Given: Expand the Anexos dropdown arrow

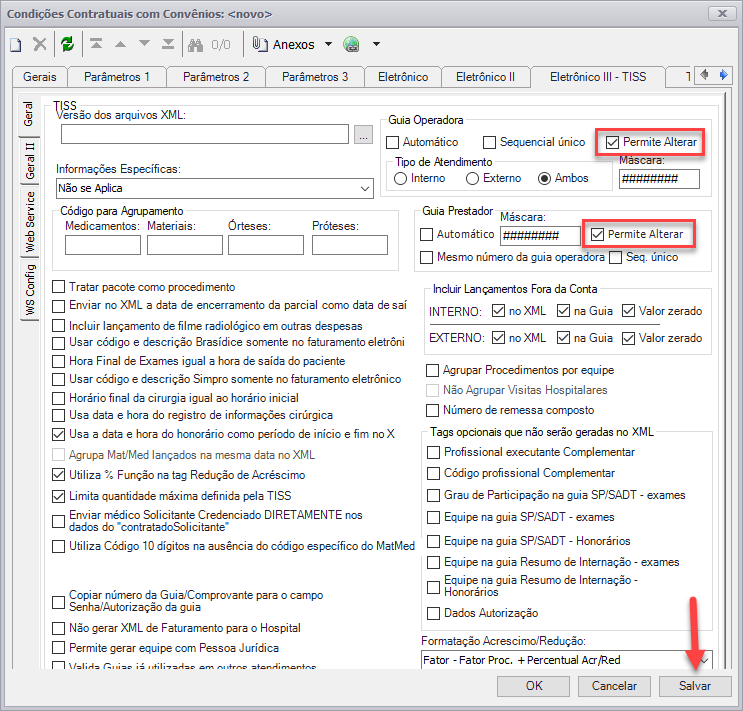Looking at the screenshot, I should pos(328,45).
